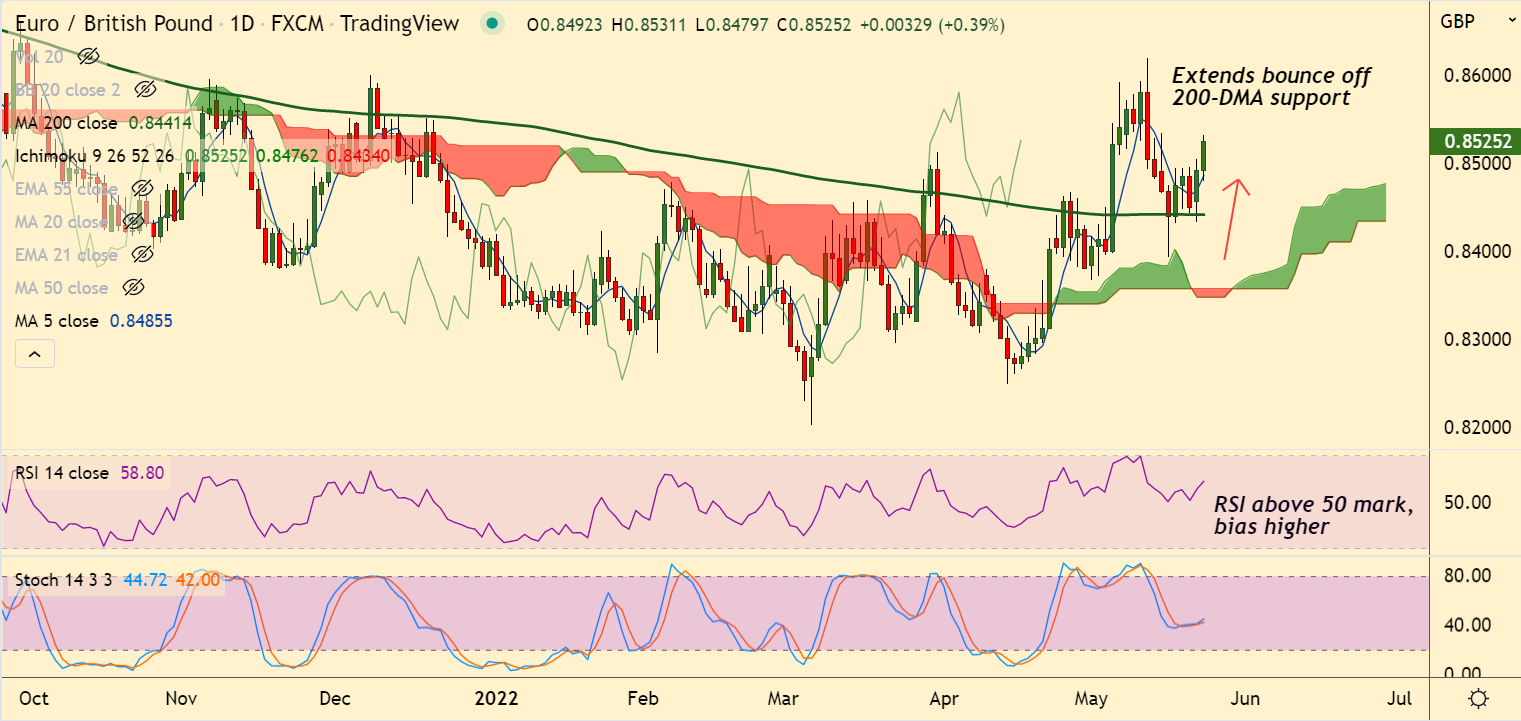Click the FXCM exchange label
1521x721 pixels.
(297, 23)
